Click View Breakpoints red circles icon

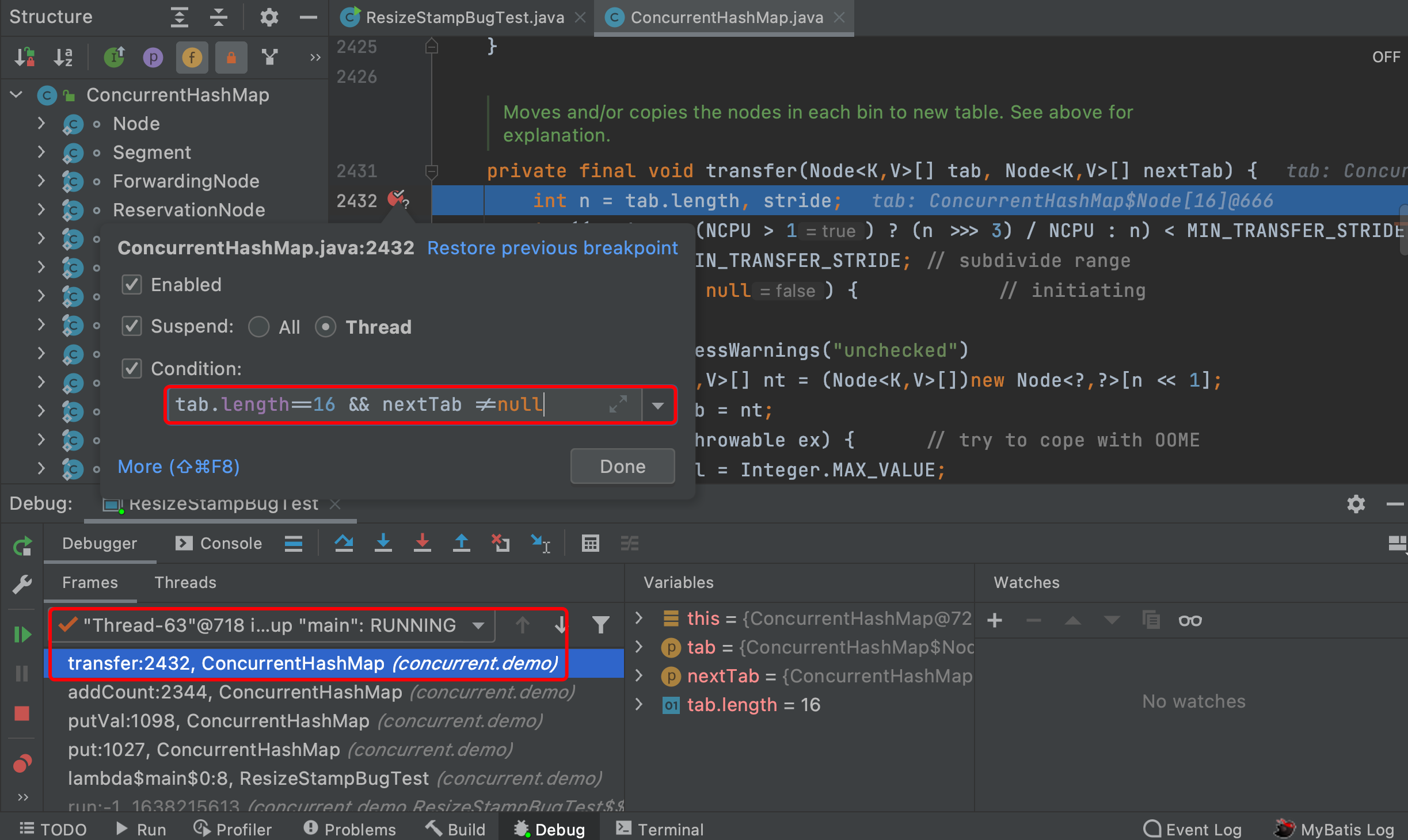pos(22,763)
